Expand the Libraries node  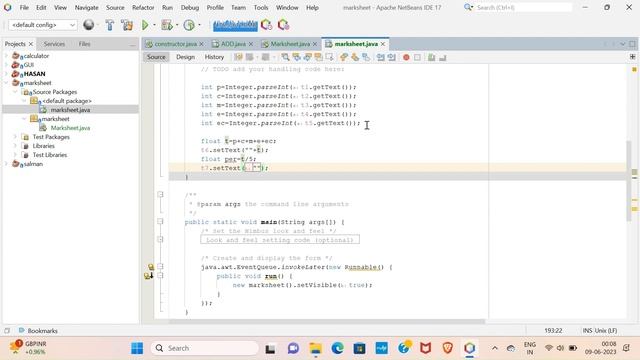click(15, 146)
